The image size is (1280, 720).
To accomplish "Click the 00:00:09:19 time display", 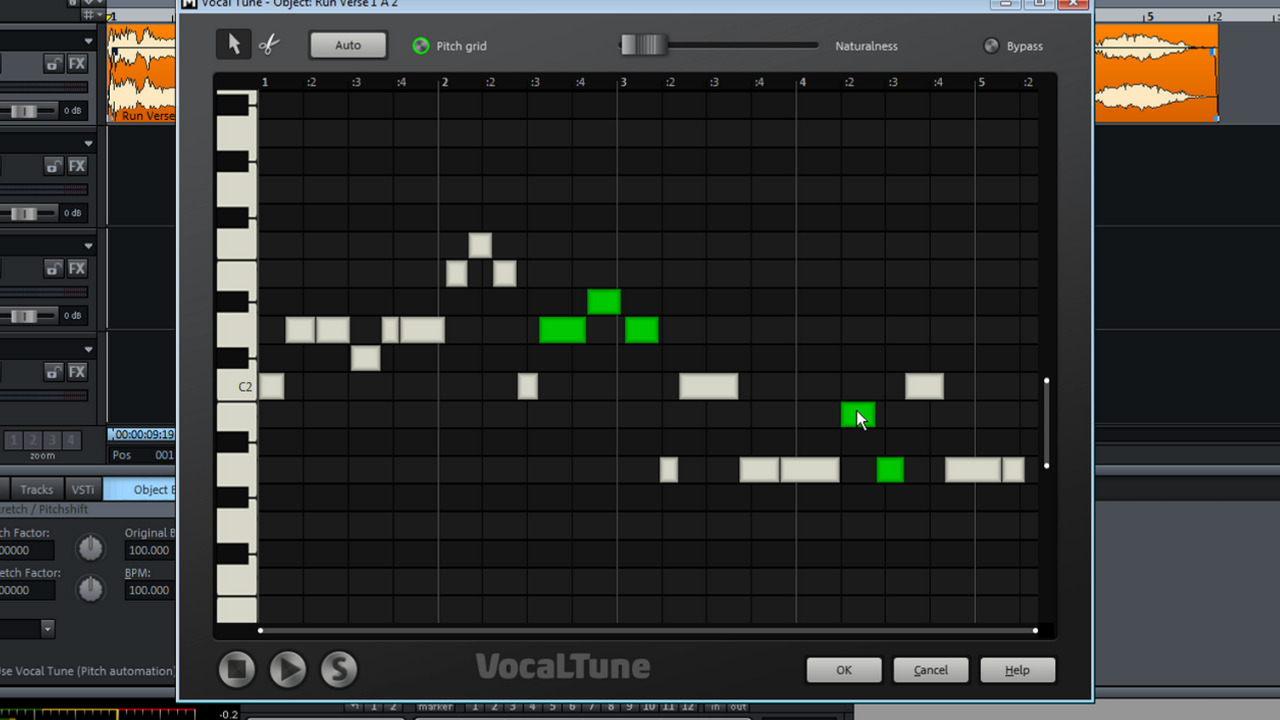I will 143,434.
